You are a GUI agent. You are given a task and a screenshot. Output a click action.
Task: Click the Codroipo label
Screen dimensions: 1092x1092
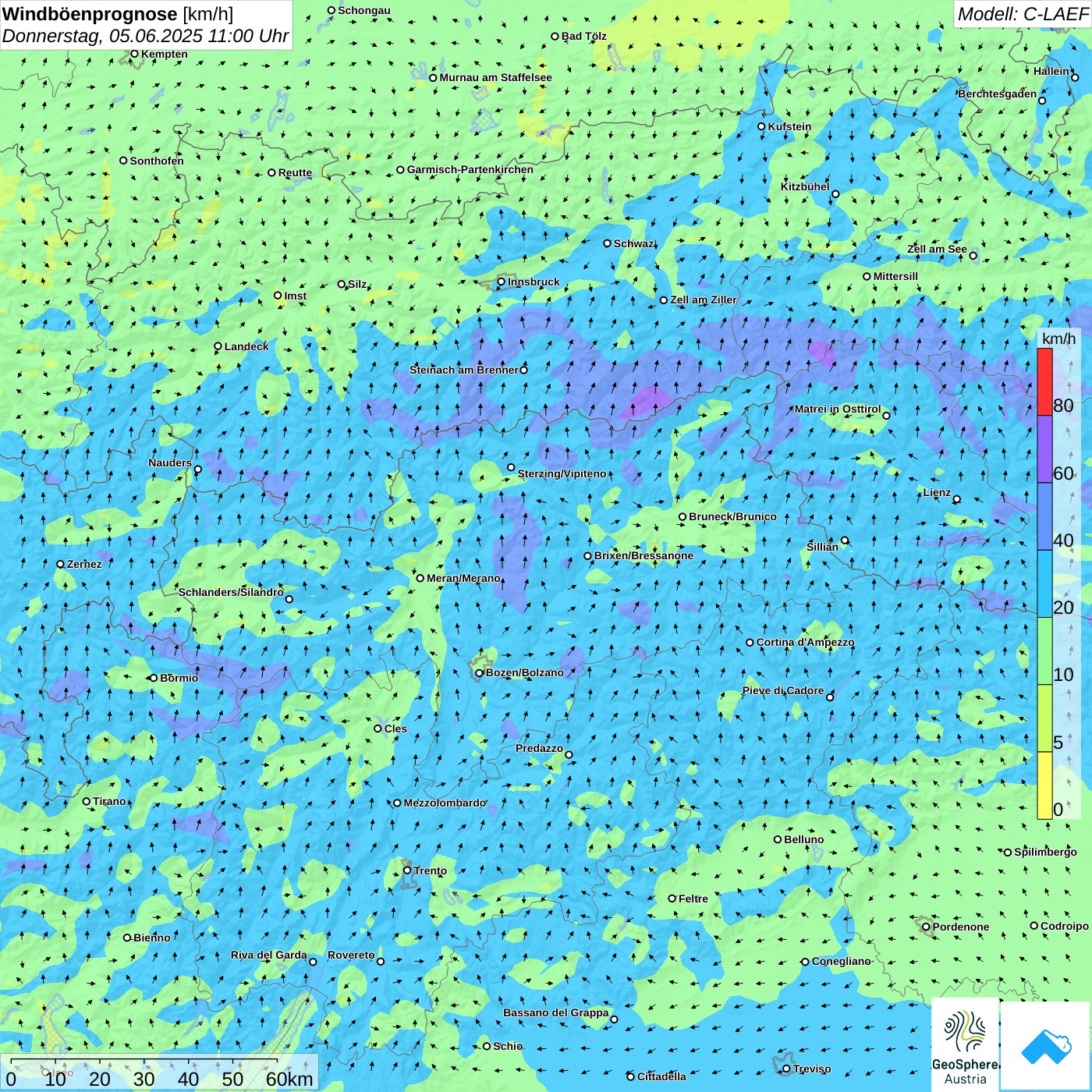(1065, 926)
